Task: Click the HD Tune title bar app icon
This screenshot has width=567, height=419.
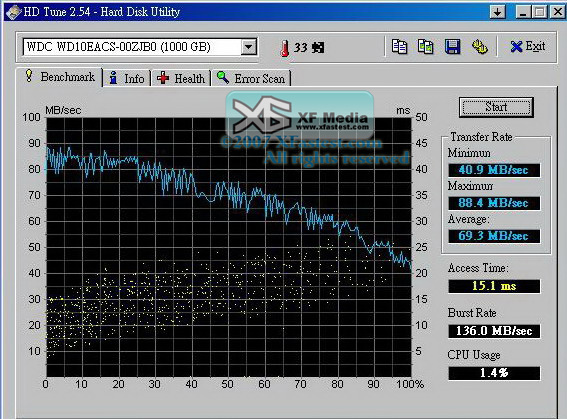Action: (x=13, y=12)
